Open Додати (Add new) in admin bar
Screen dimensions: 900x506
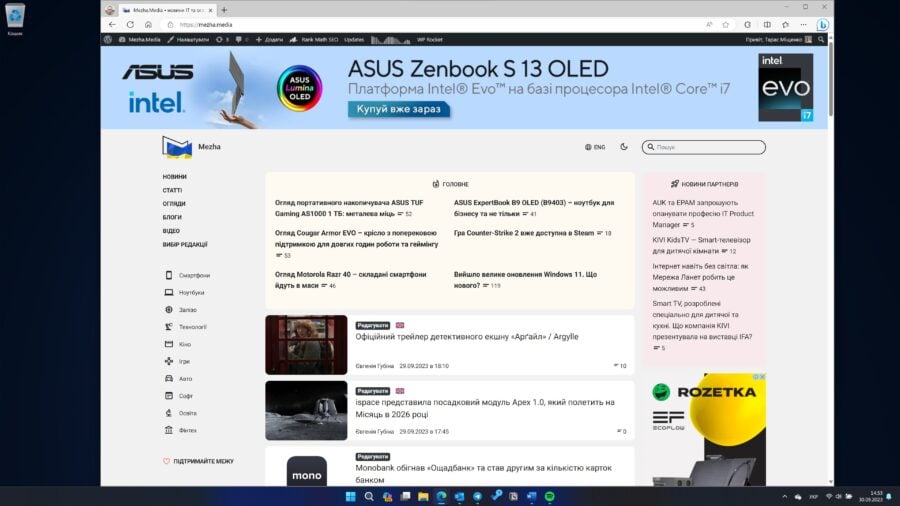tap(269, 40)
